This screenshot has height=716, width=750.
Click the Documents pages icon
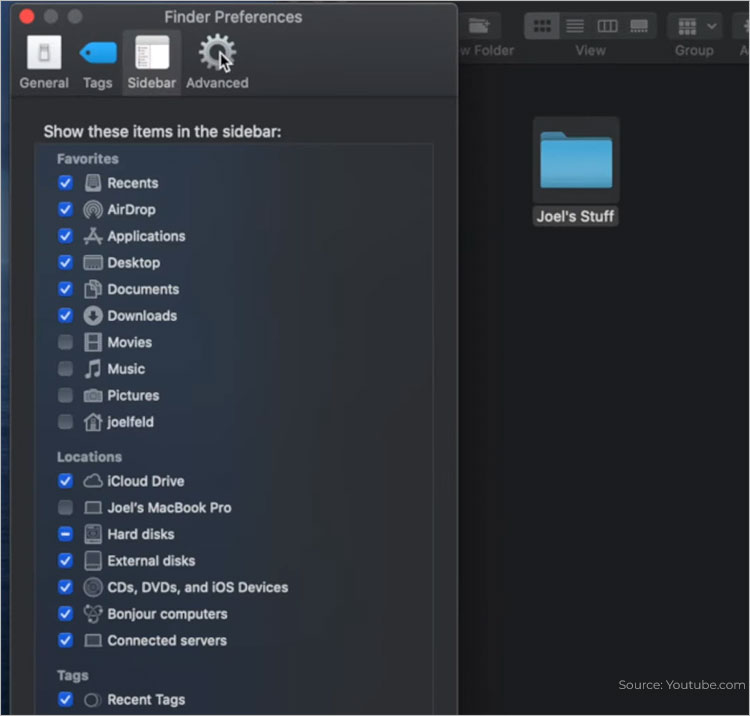tap(93, 289)
